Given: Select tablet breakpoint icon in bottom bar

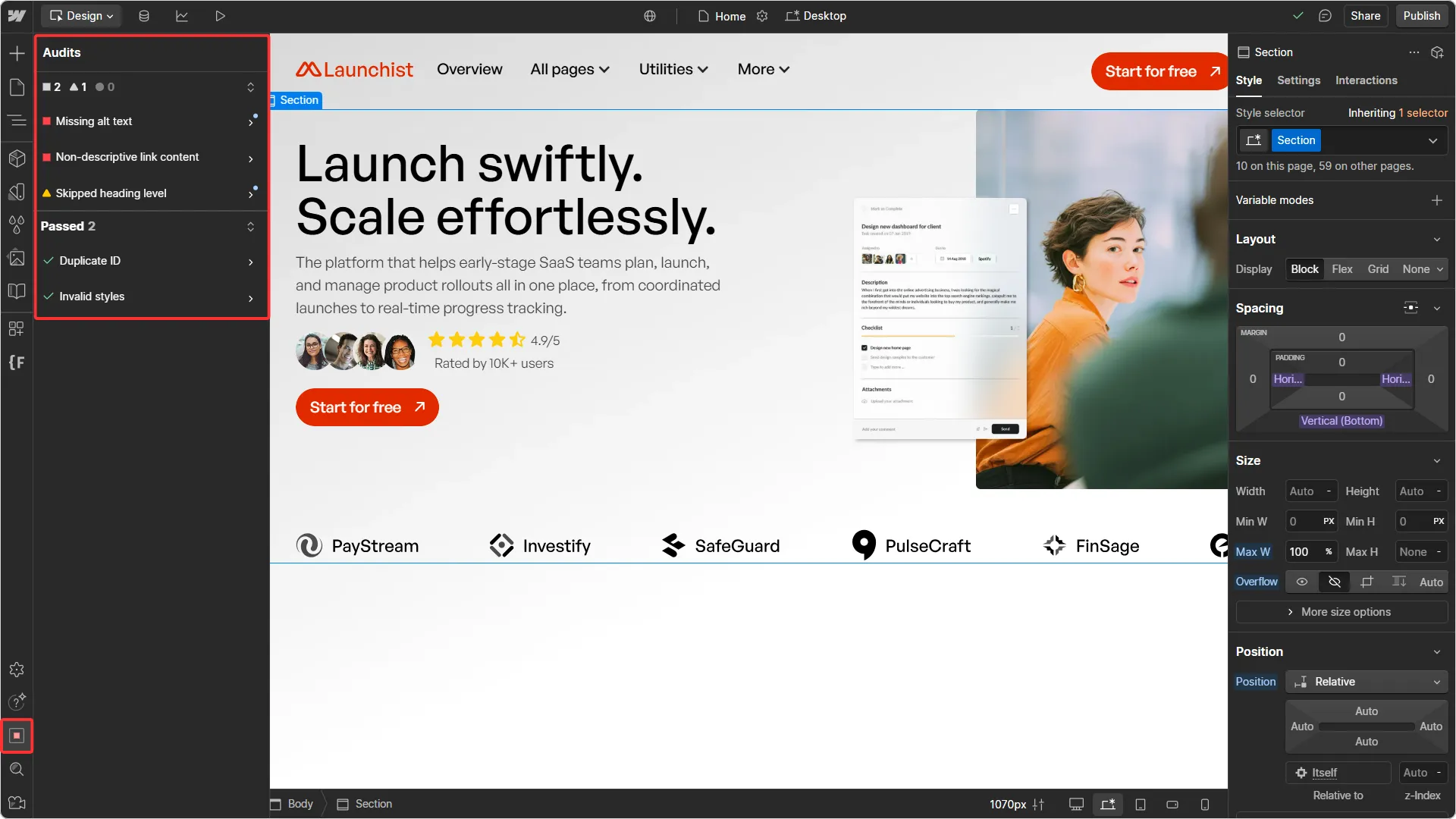Looking at the screenshot, I should coord(1141,805).
